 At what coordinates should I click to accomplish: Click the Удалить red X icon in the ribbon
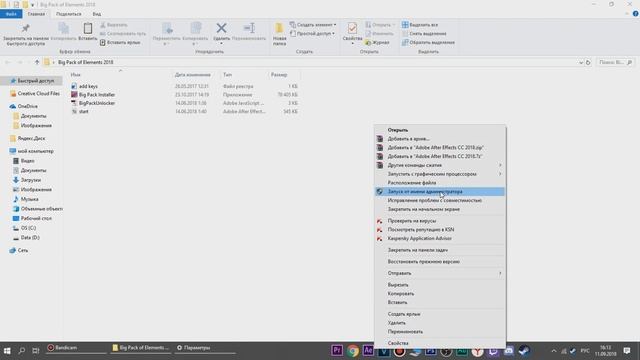click(221, 28)
